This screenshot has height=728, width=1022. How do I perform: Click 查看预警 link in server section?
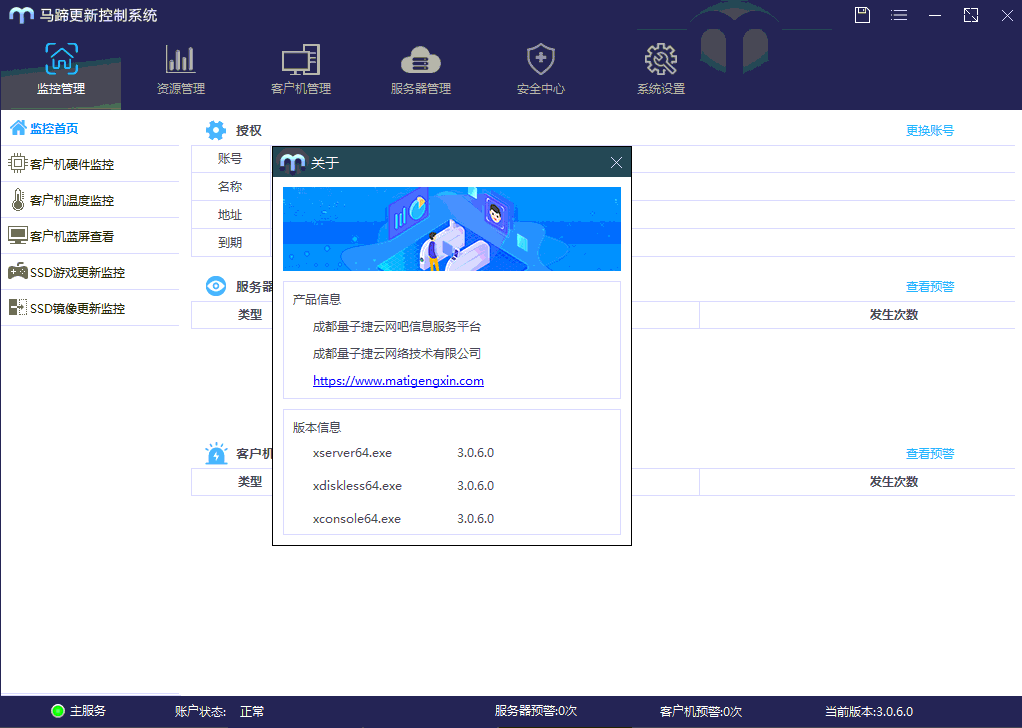pos(929,286)
